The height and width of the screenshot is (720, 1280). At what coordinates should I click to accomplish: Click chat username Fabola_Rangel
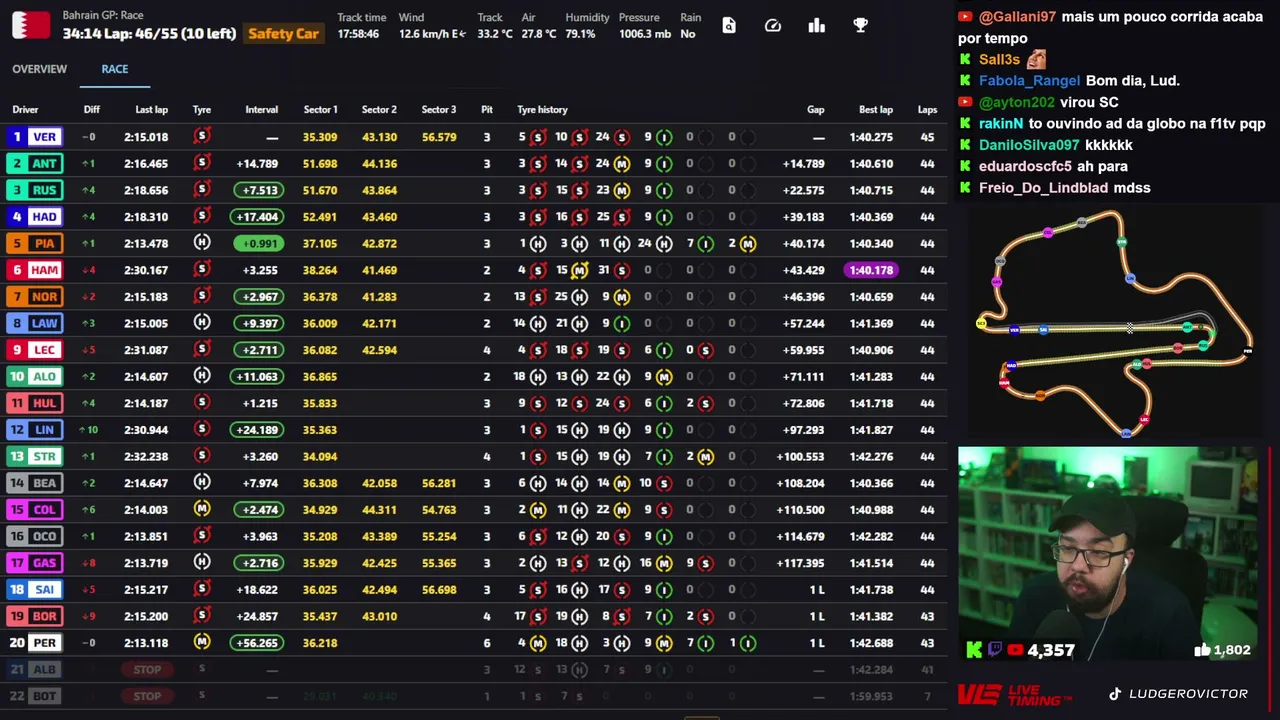point(1029,81)
